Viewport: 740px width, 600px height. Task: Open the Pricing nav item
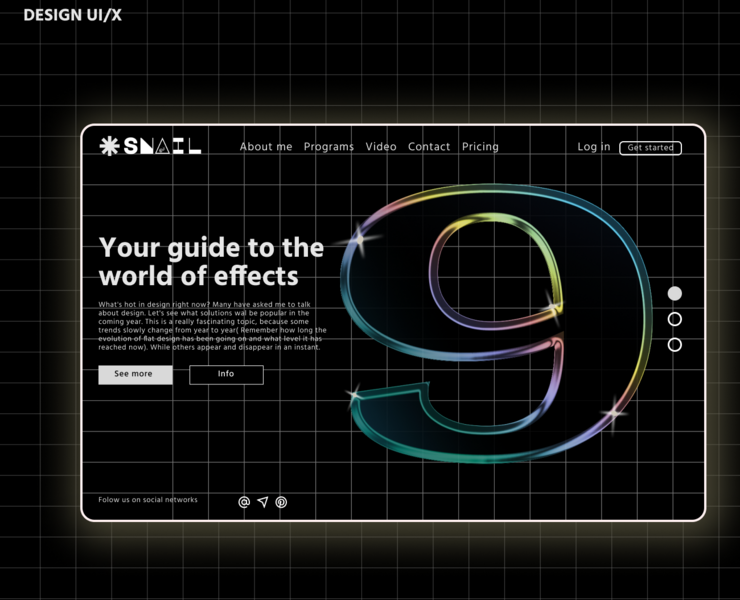click(480, 147)
